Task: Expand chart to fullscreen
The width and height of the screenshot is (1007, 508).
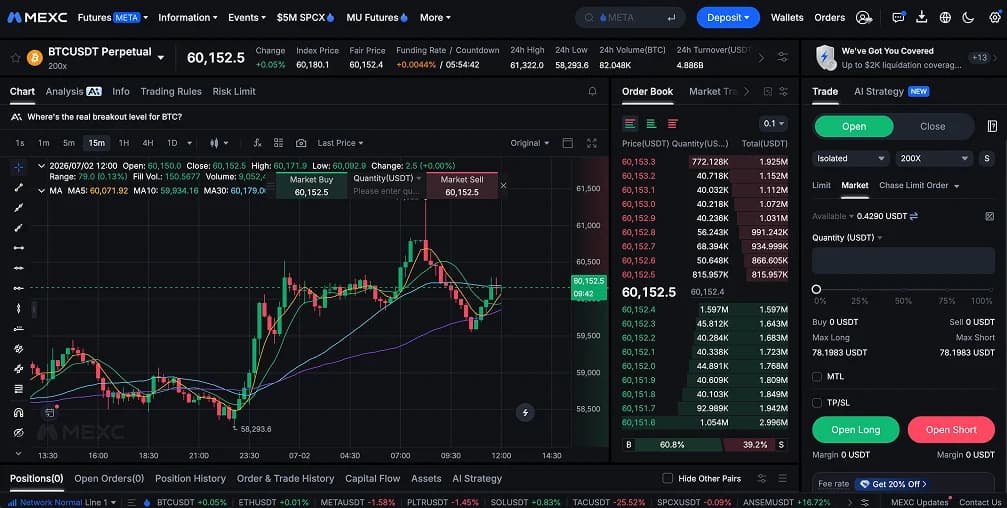Action: (591, 143)
